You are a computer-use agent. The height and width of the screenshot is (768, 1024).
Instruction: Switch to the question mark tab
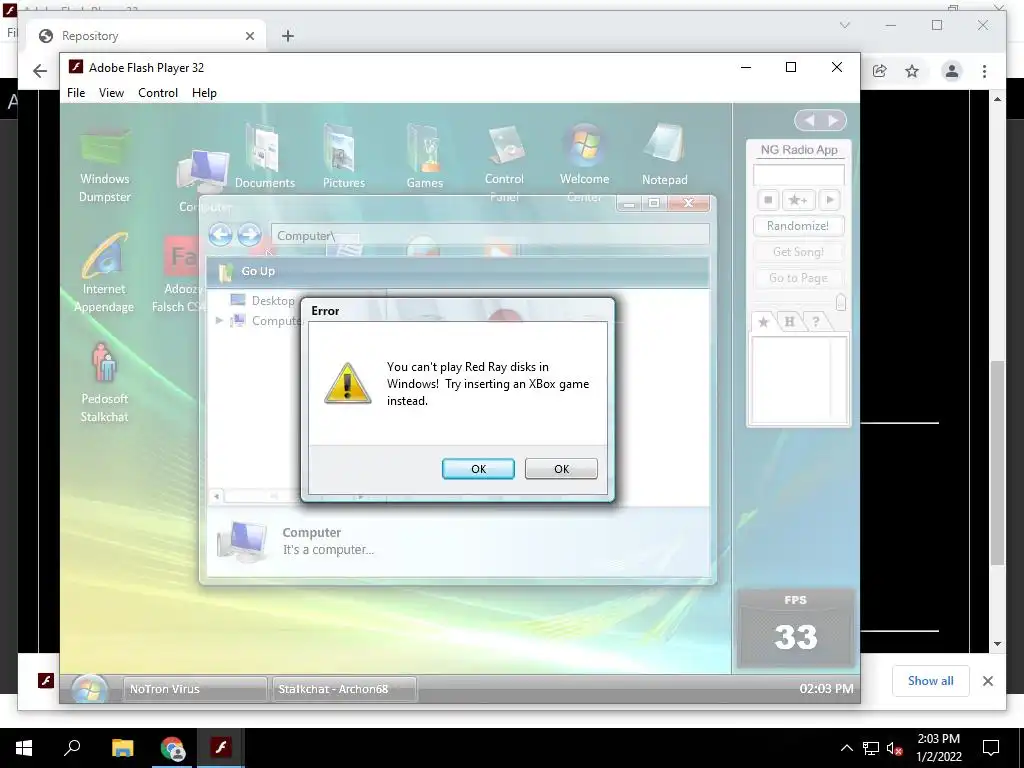816,321
